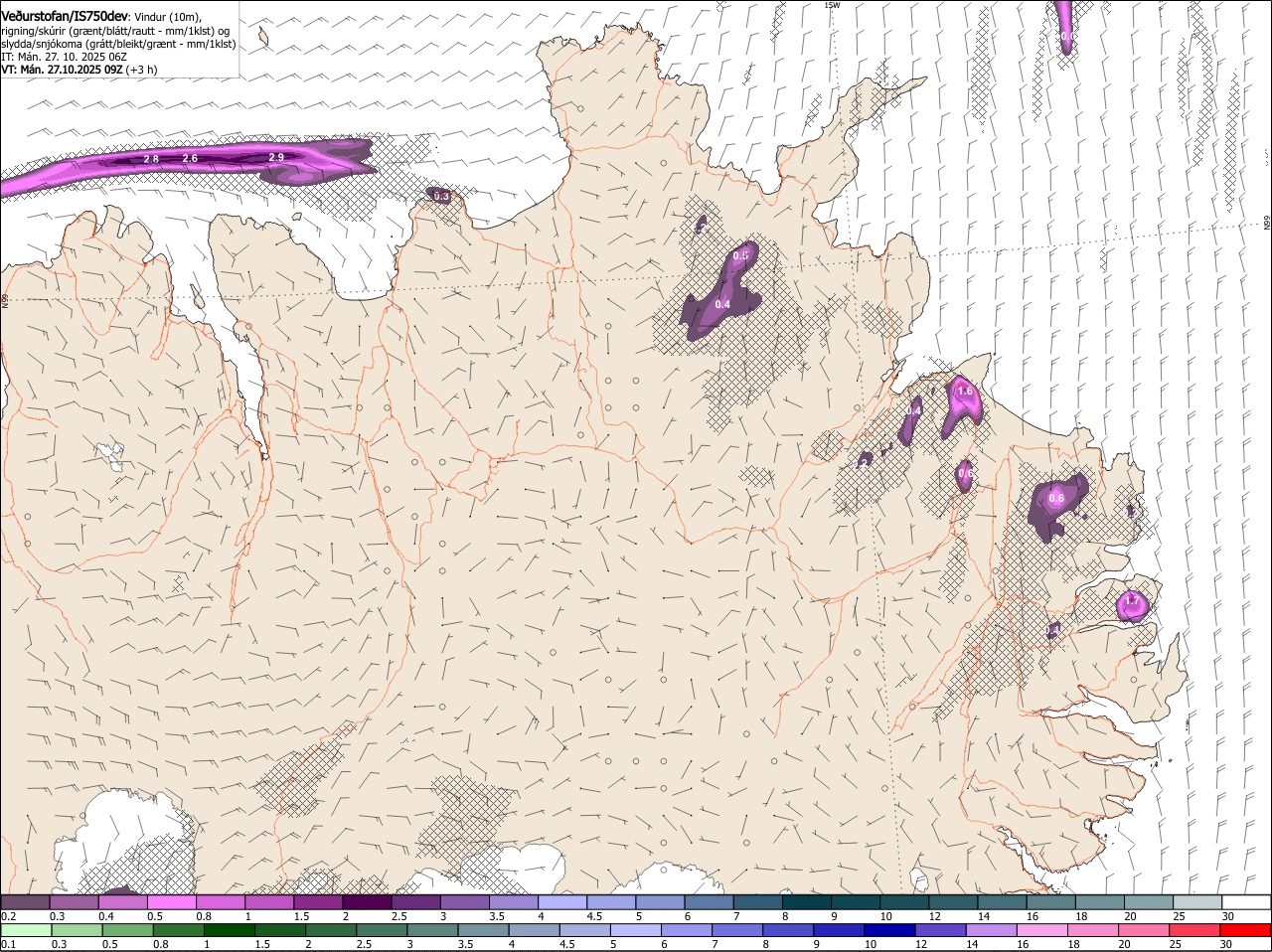Select the 0.5–0.8 pink swatch in upper legend

[172, 902]
